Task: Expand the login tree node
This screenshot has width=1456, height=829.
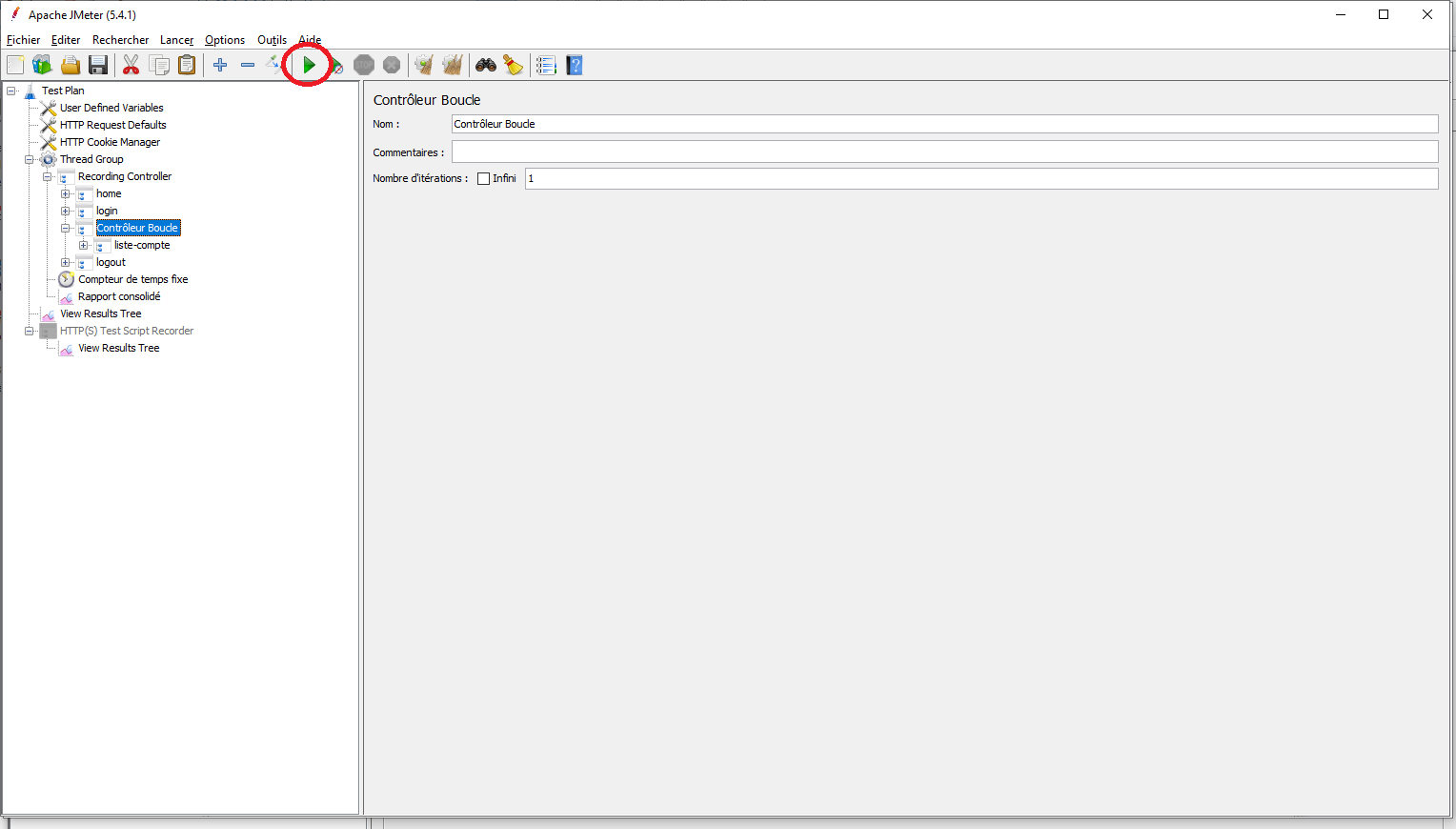Action: (66, 211)
